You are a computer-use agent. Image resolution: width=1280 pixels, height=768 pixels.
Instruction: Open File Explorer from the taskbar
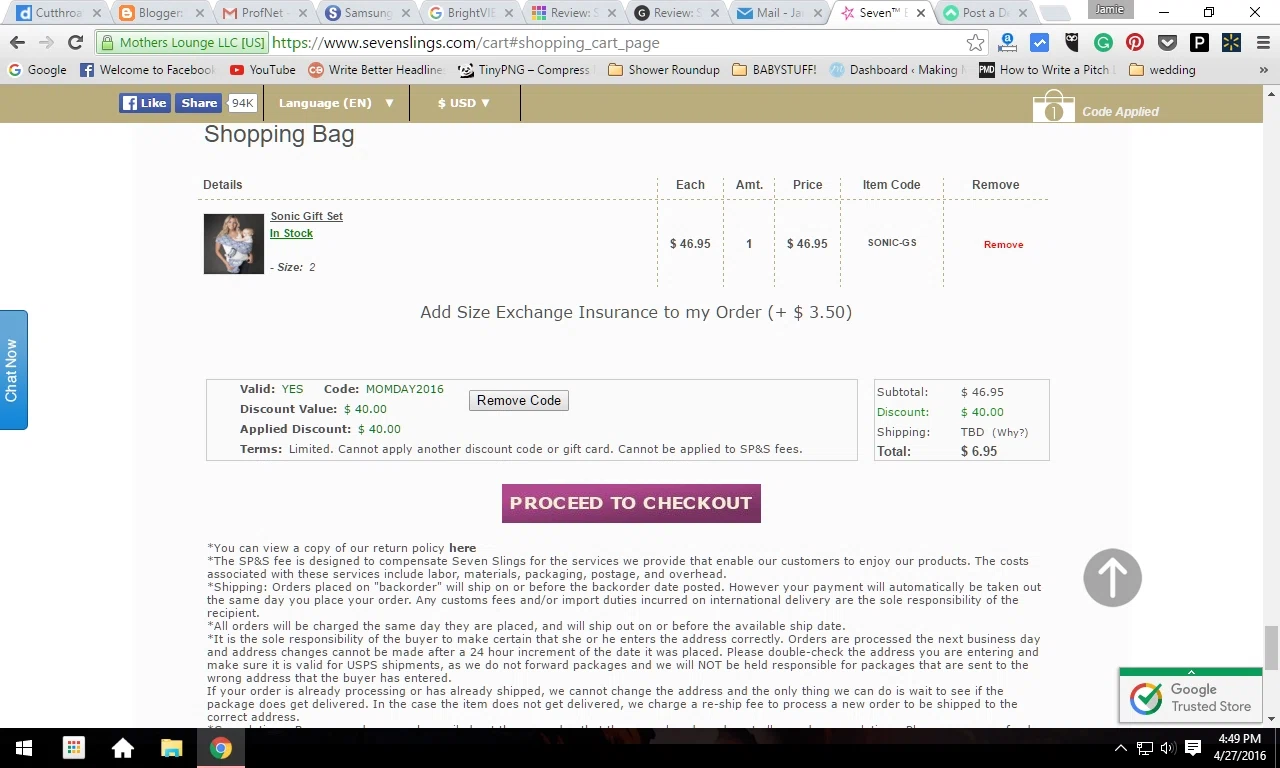click(x=171, y=748)
